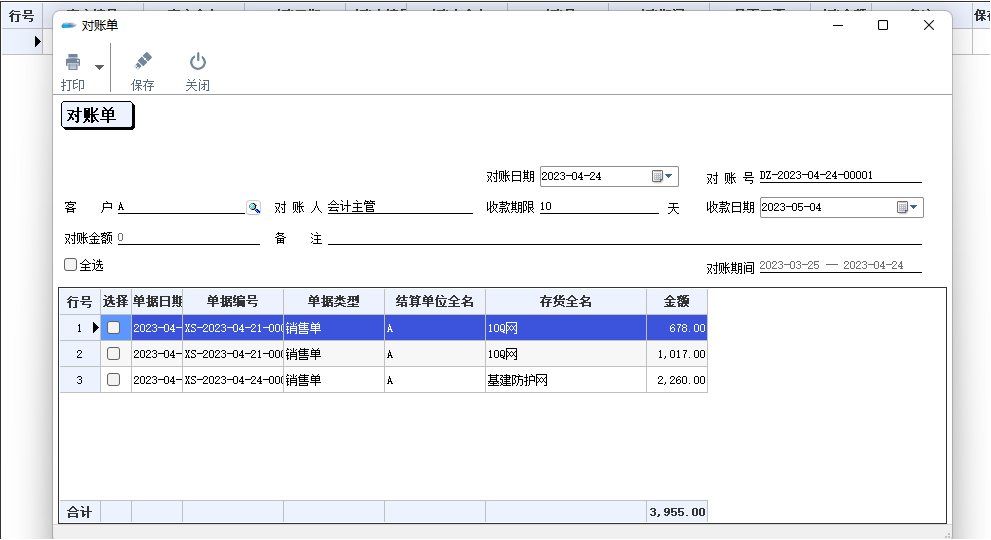Click the total 3,955.00 cell

[677, 512]
